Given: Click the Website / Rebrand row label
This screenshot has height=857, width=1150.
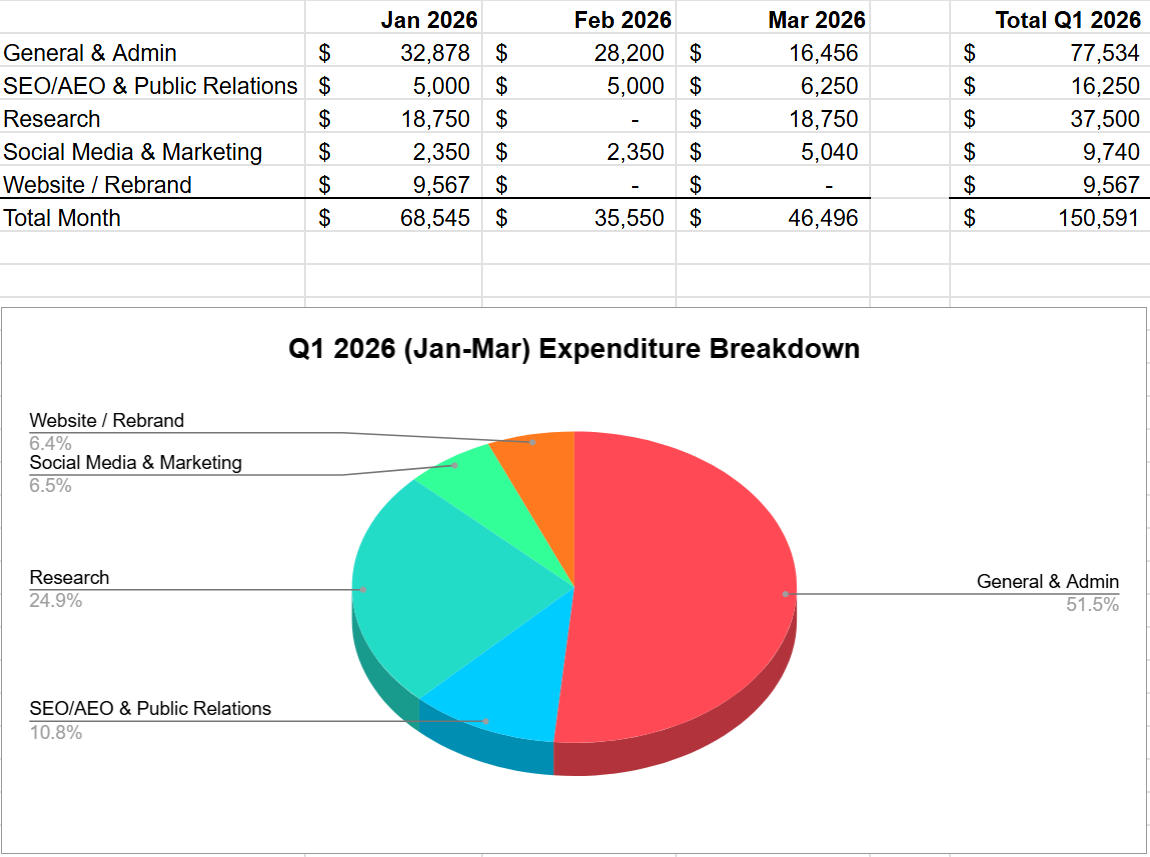Looking at the screenshot, I should [98, 185].
